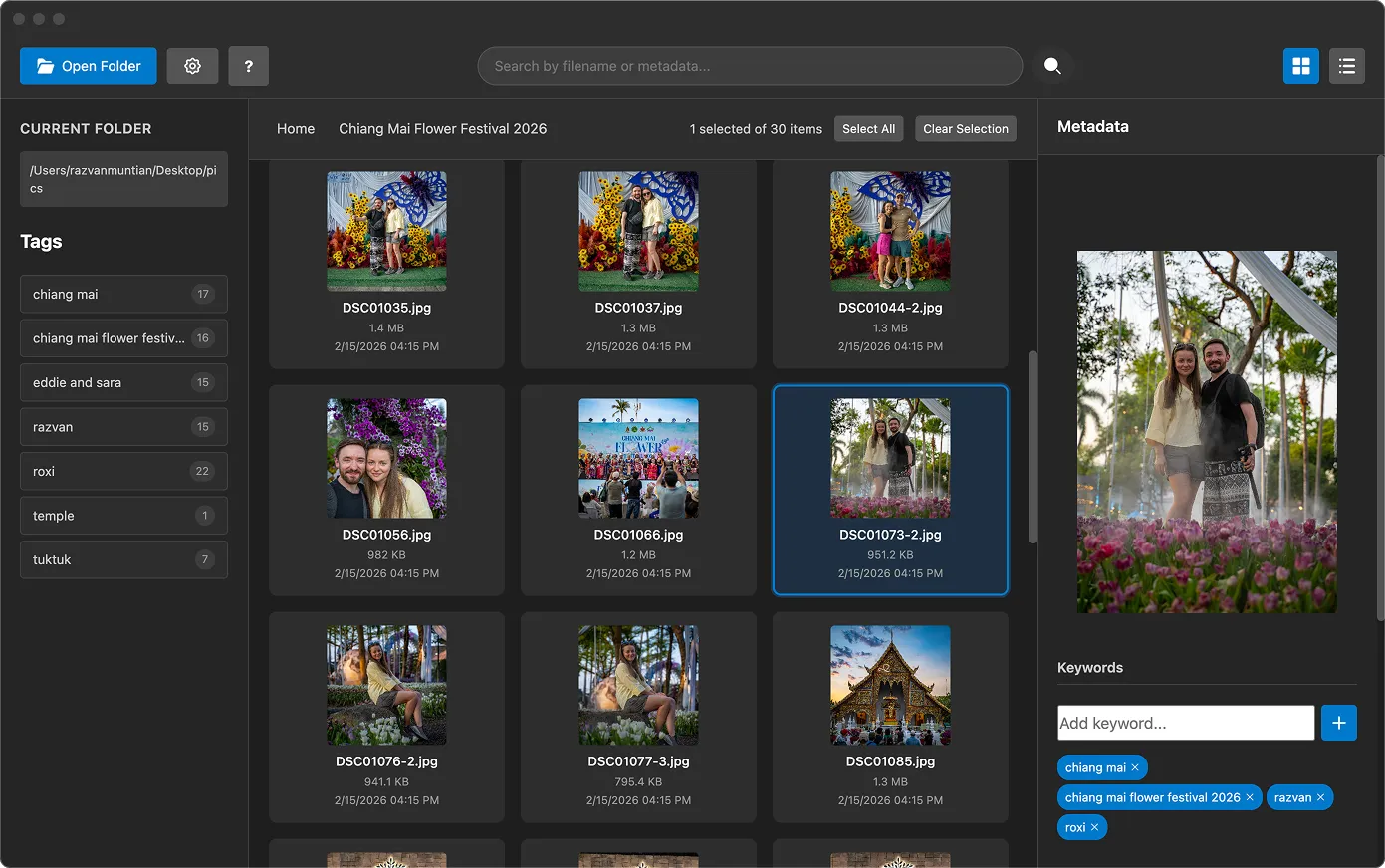1385x868 pixels.
Task: Remove the roxi keyword from the photo
Action: [x=1093, y=827]
